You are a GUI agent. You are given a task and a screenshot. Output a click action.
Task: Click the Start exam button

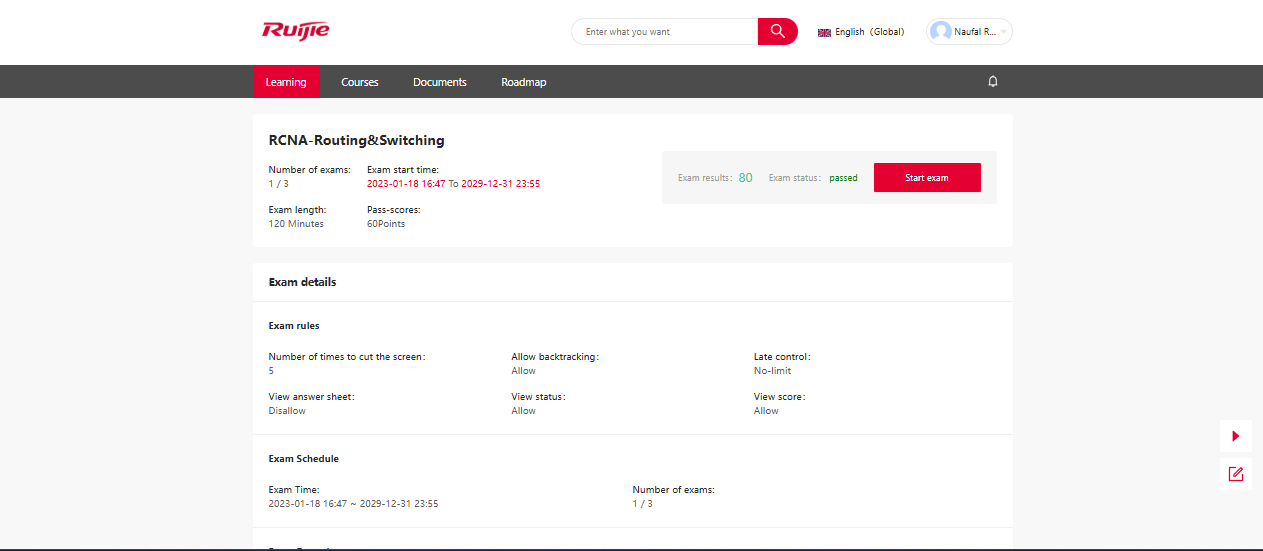pos(927,178)
